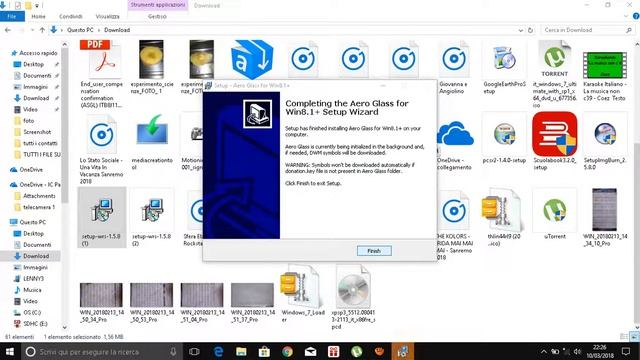
Task: Select Questo PC in navigation pane
Action: [x=33, y=222]
